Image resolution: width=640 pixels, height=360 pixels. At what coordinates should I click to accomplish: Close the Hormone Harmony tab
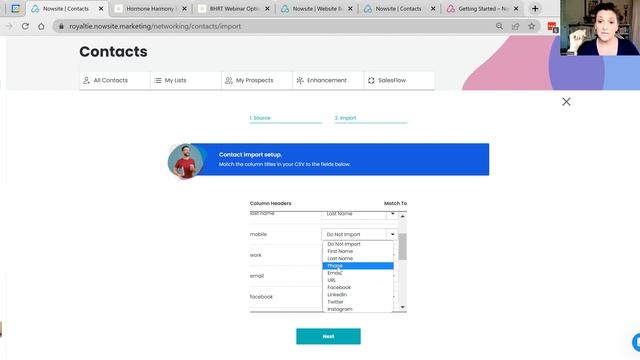(184, 9)
